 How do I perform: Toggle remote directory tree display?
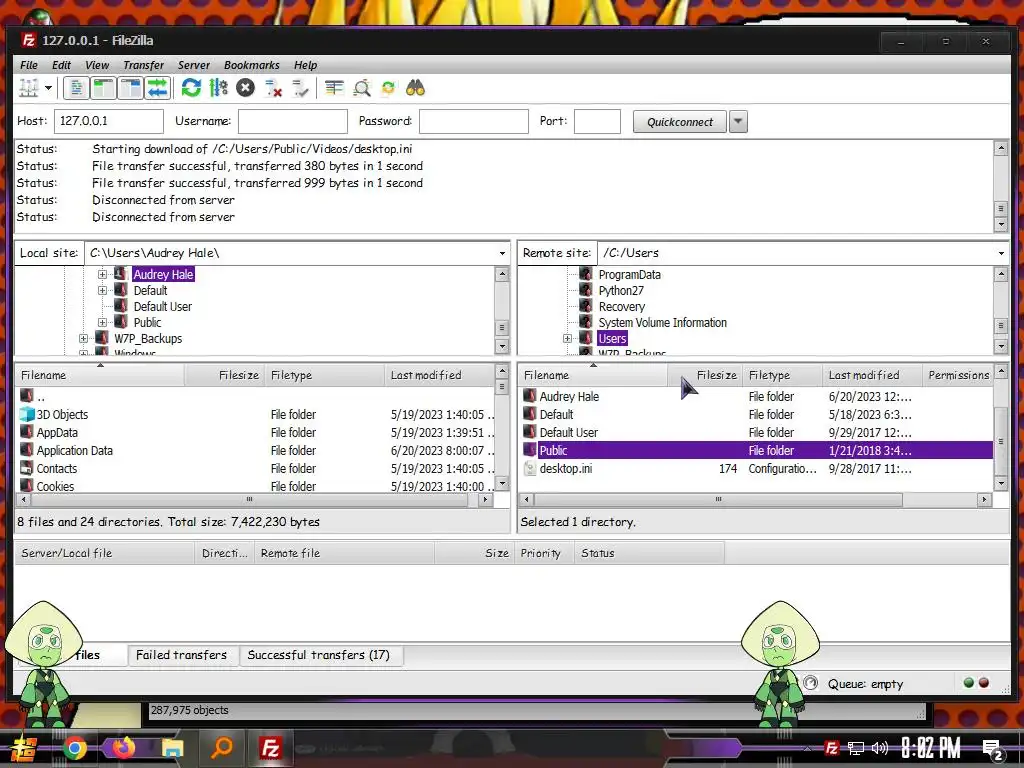click(x=131, y=88)
